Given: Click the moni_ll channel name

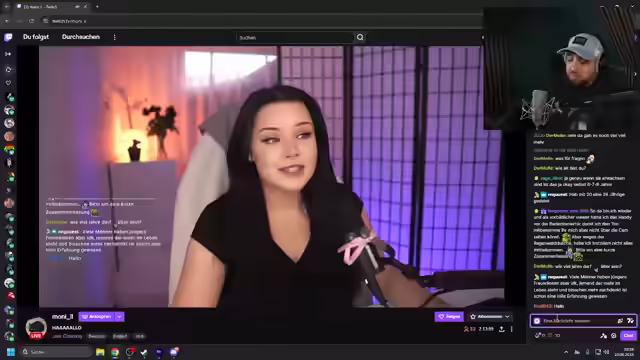Looking at the screenshot, I should click(62, 316).
